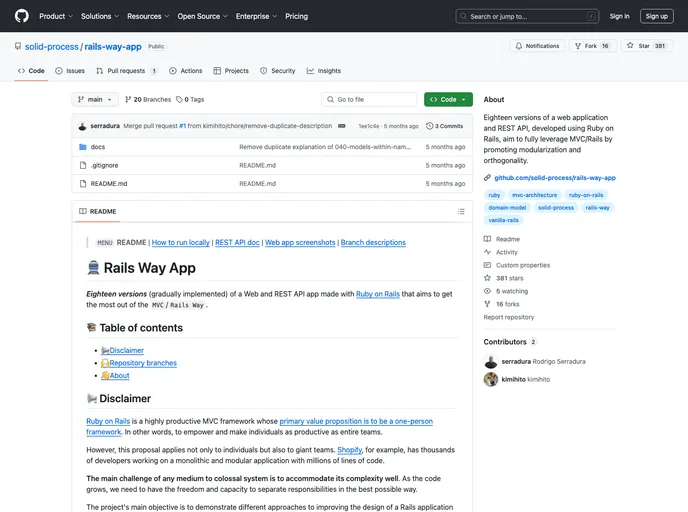Click the Fork repository button

[596, 46]
